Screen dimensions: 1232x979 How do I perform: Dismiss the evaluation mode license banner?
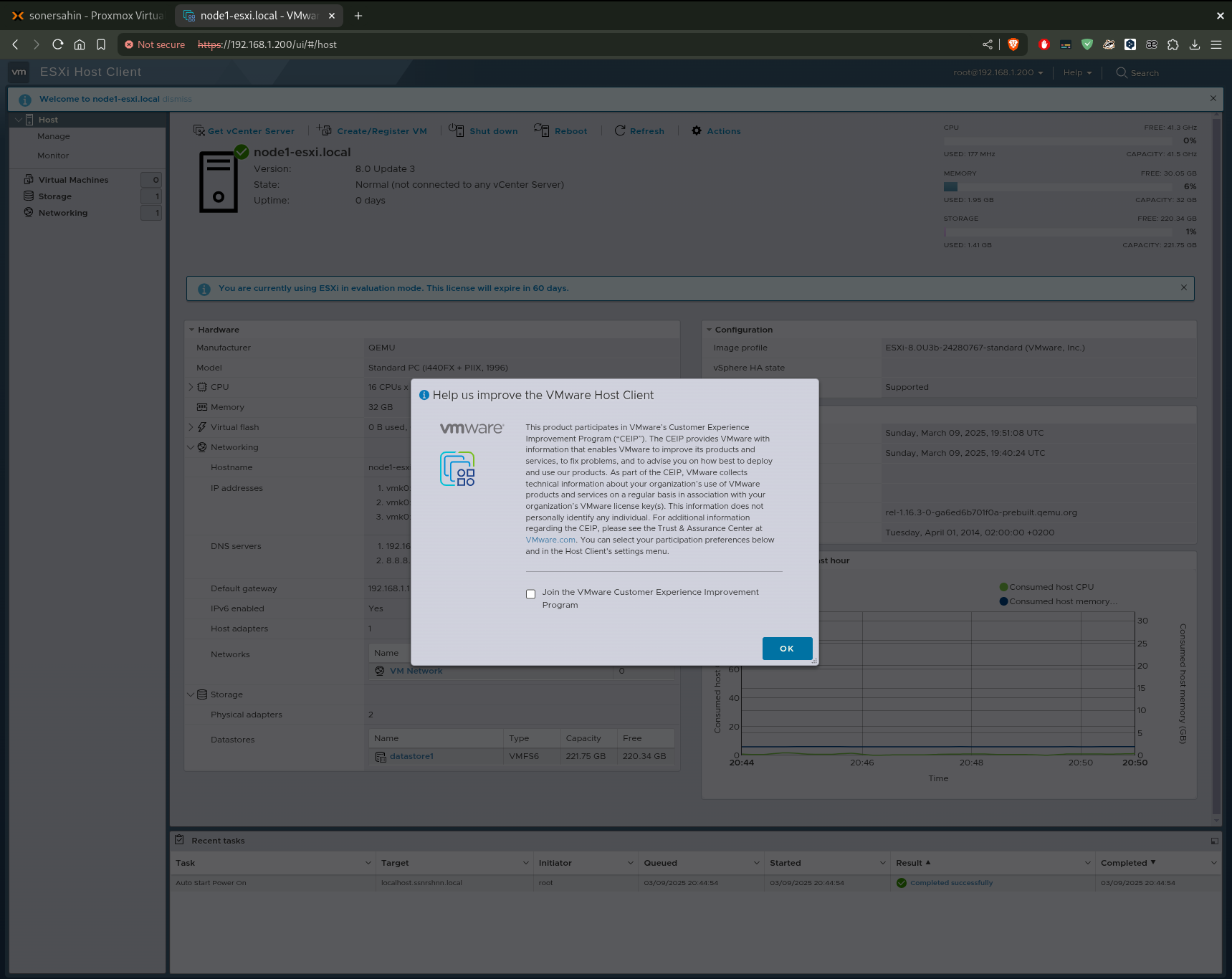(x=1183, y=287)
